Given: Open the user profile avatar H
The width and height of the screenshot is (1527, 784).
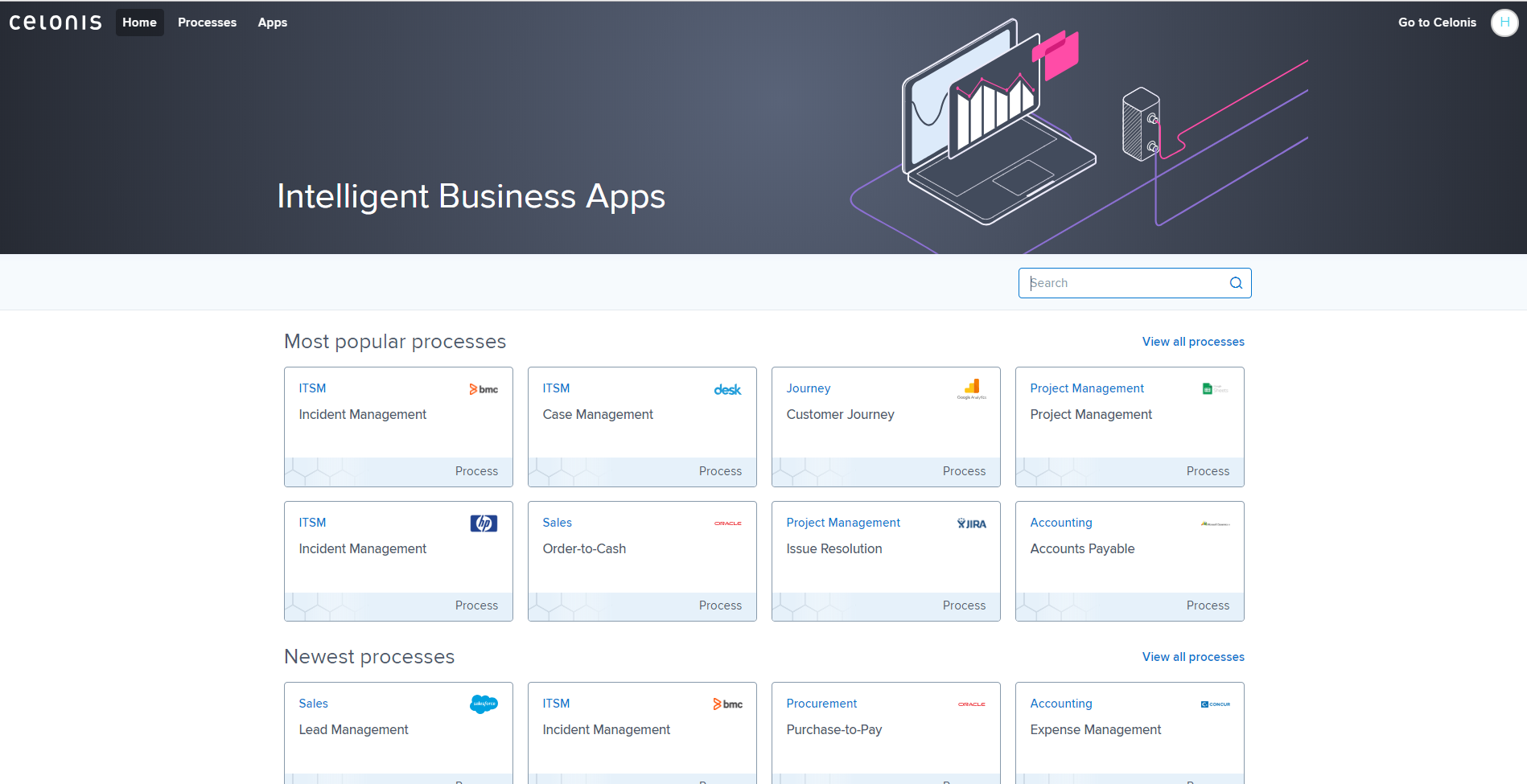Looking at the screenshot, I should click(1504, 23).
